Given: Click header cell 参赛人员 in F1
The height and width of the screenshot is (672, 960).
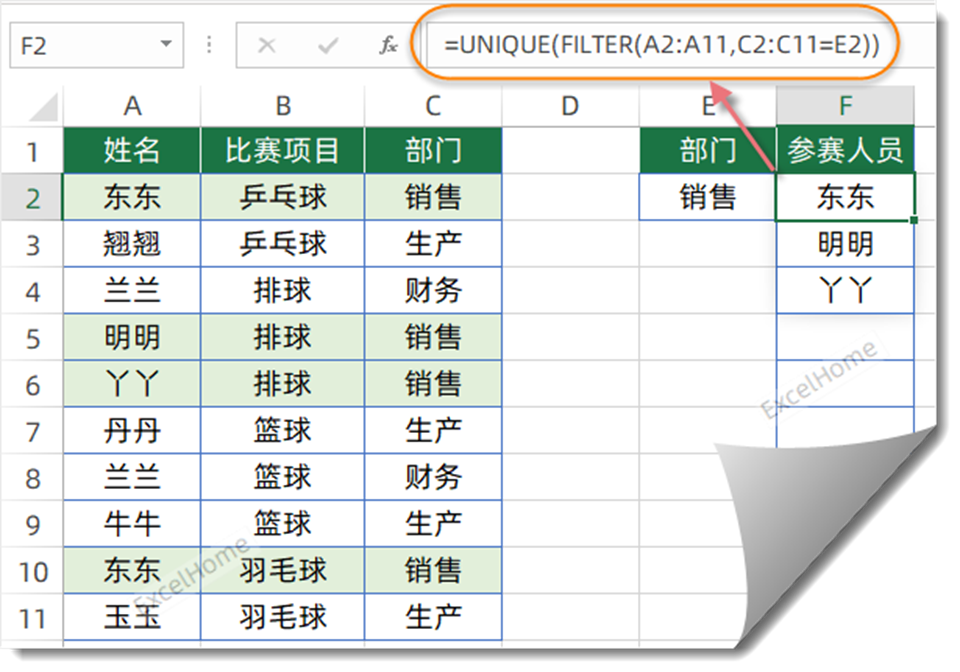Looking at the screenshot, I should coord(845,151).
